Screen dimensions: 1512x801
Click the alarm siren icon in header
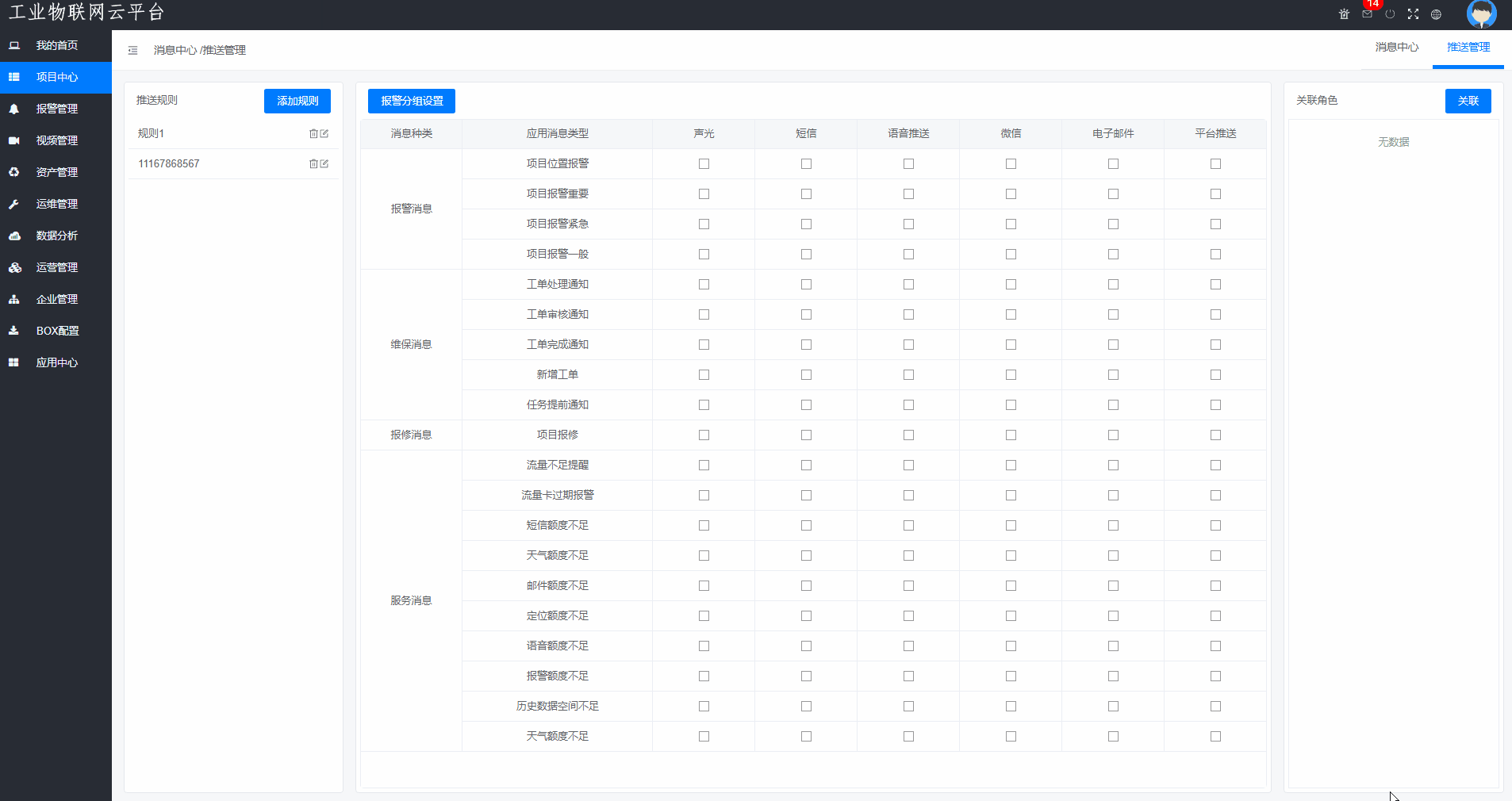(x=1344, y=14)
